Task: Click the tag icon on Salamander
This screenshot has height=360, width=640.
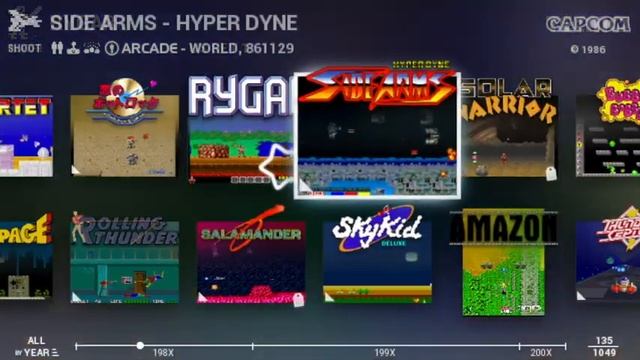Action: [x=299, y=299]
